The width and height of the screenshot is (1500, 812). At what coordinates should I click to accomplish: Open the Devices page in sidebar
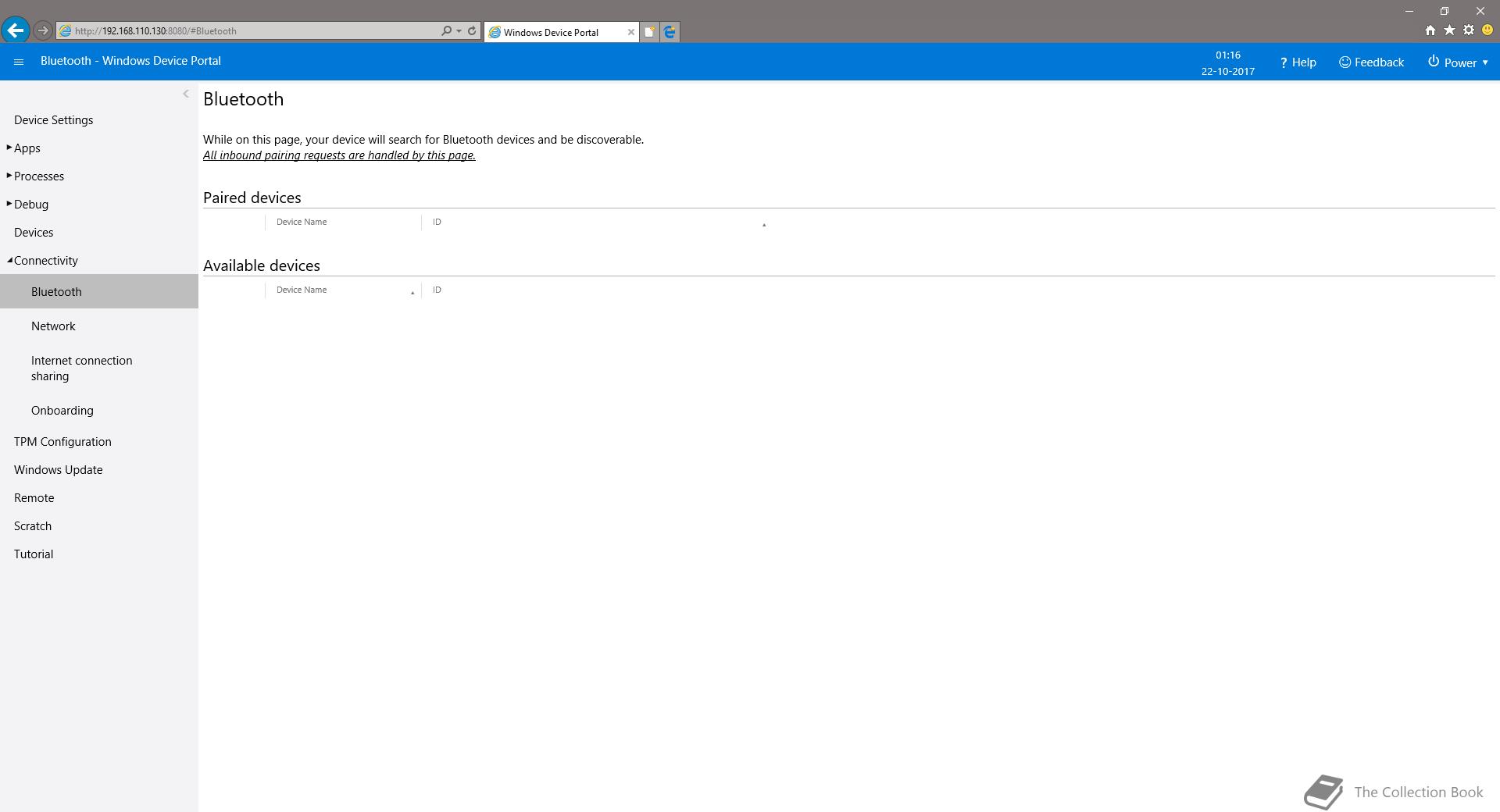point(34,232)
